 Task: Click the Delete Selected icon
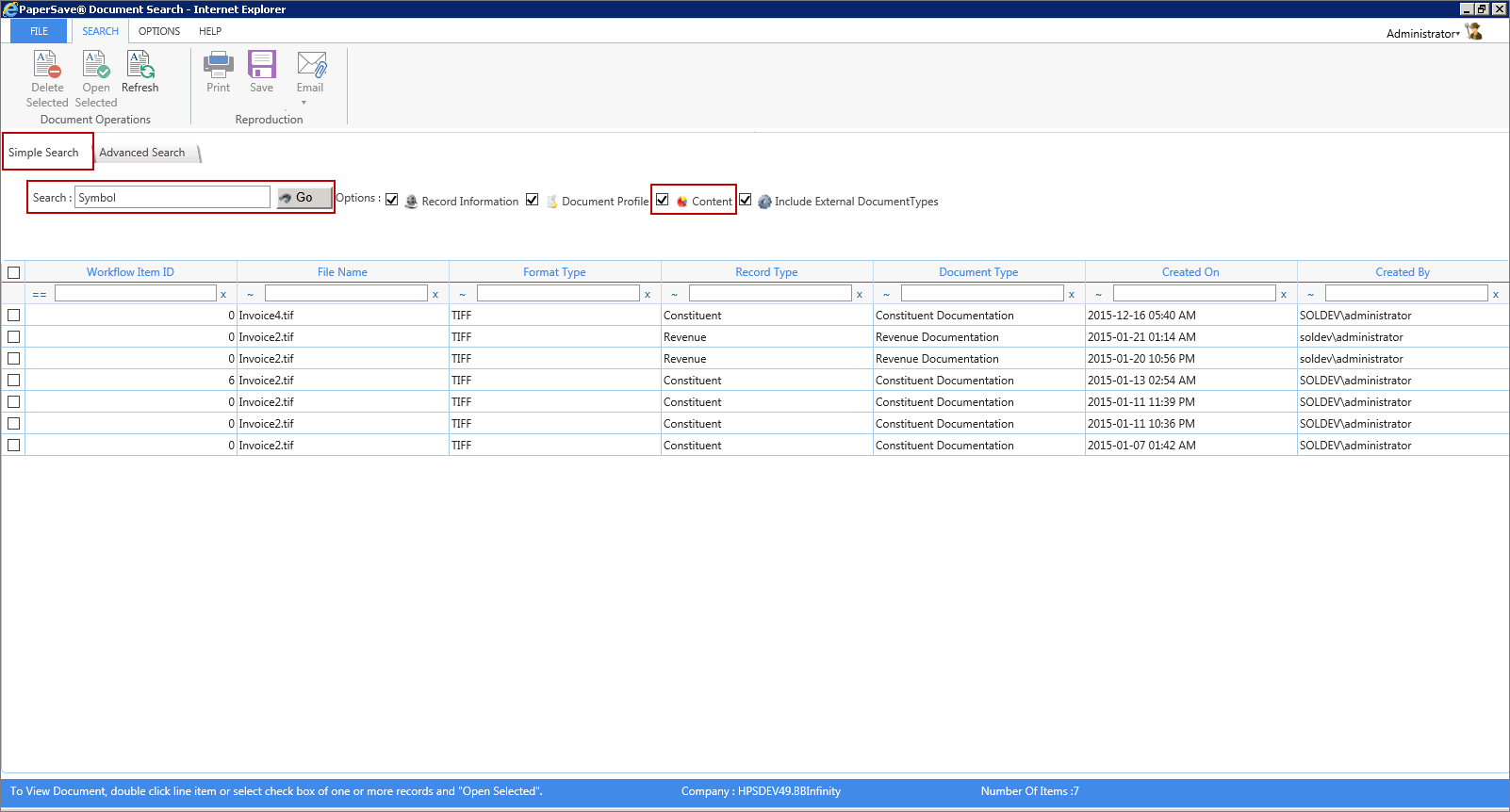click(47, 64)
